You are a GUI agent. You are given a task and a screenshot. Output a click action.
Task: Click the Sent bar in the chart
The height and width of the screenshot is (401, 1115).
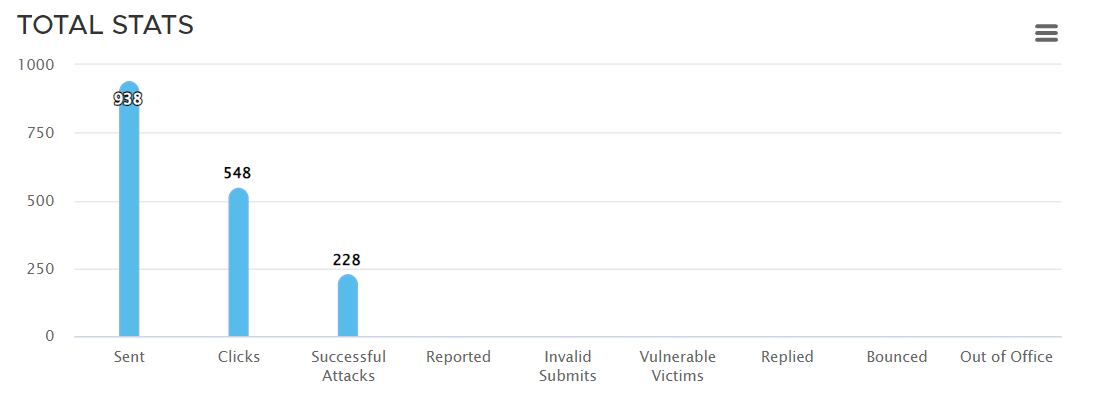point(129,220)
